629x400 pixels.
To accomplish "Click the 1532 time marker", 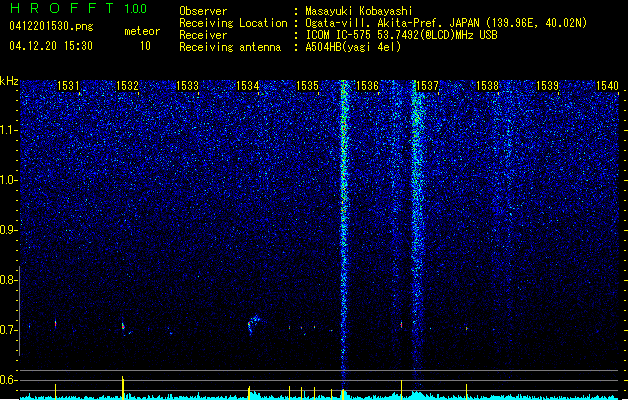I will tap(127, 86).
